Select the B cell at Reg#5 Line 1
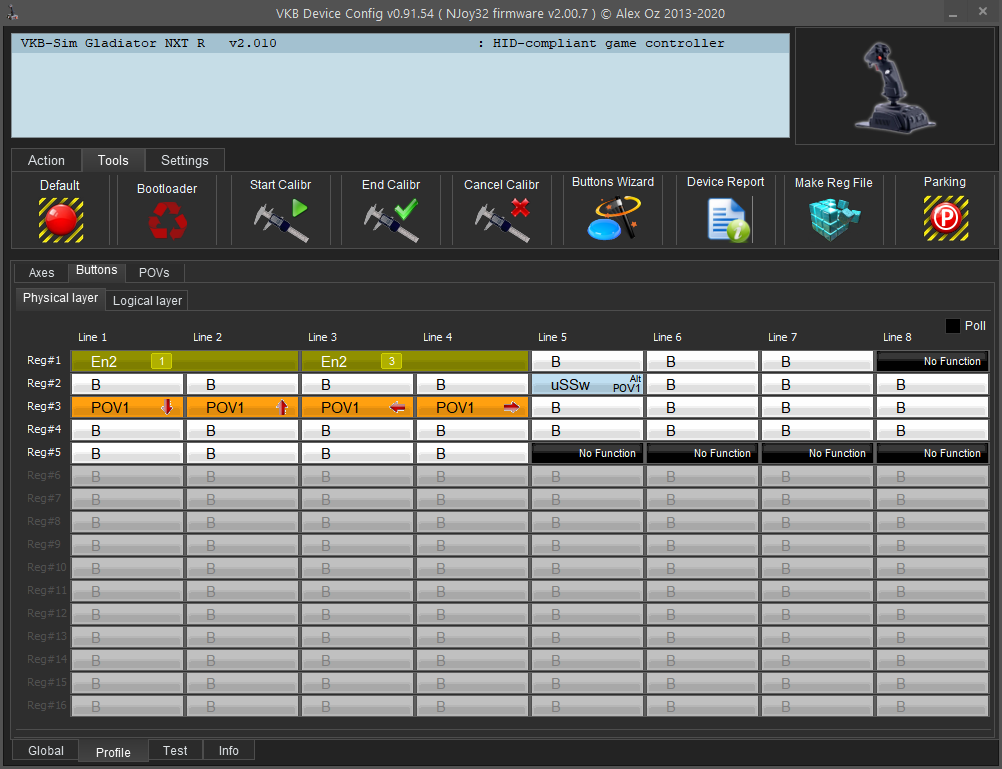Image resolution: width=1002 pixels, height=769 pixels. 128,453
